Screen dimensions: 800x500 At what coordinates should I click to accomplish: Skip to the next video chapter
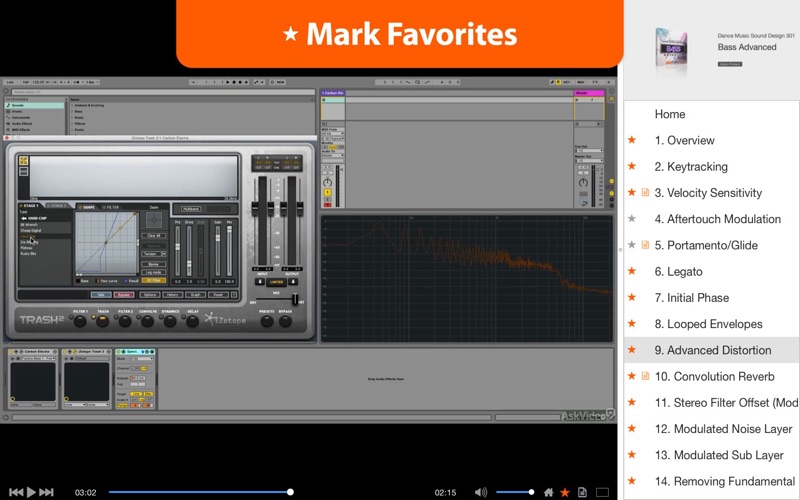tap(46, 492)
